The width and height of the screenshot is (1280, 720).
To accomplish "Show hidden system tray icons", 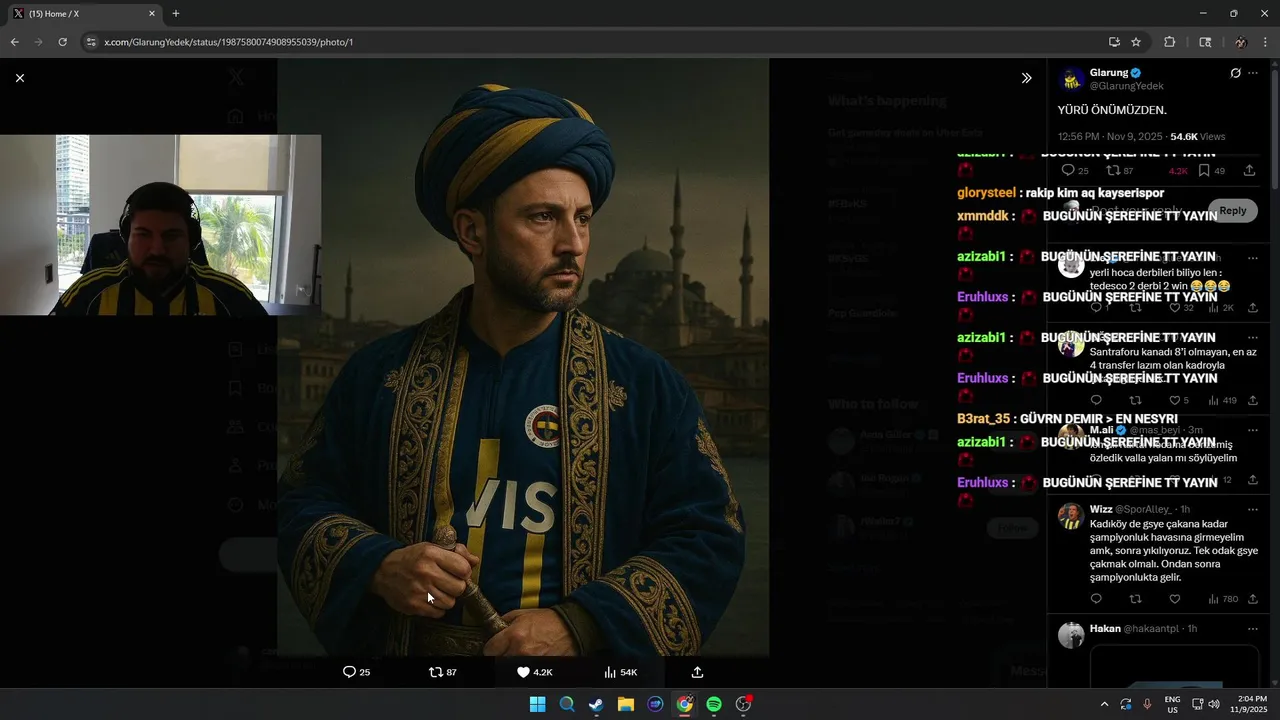I will 1104,704.
